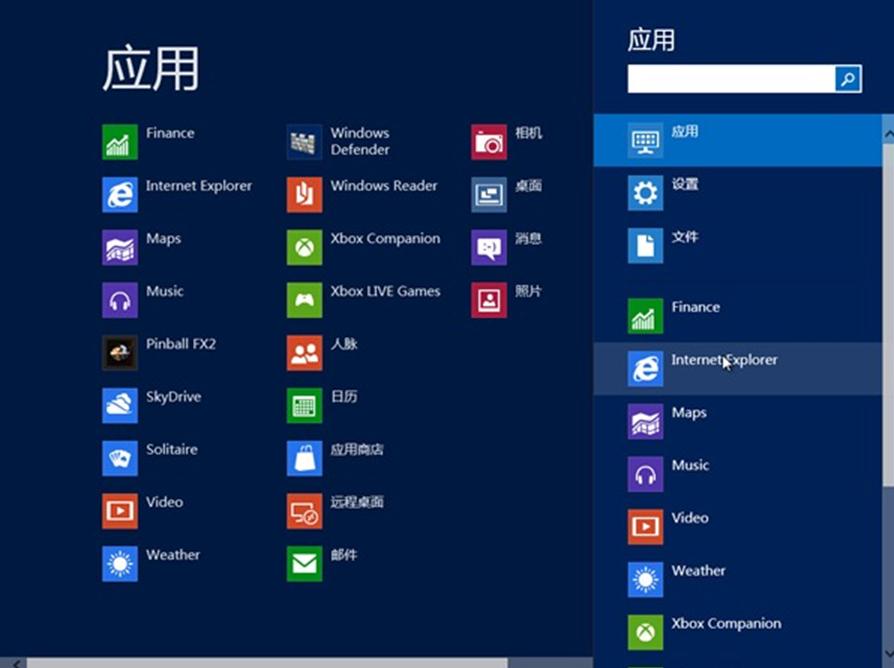Choose Internet Explorer in the search pane
The width and height of the screenshot is (894, 668).
click(x=738, y=369)
